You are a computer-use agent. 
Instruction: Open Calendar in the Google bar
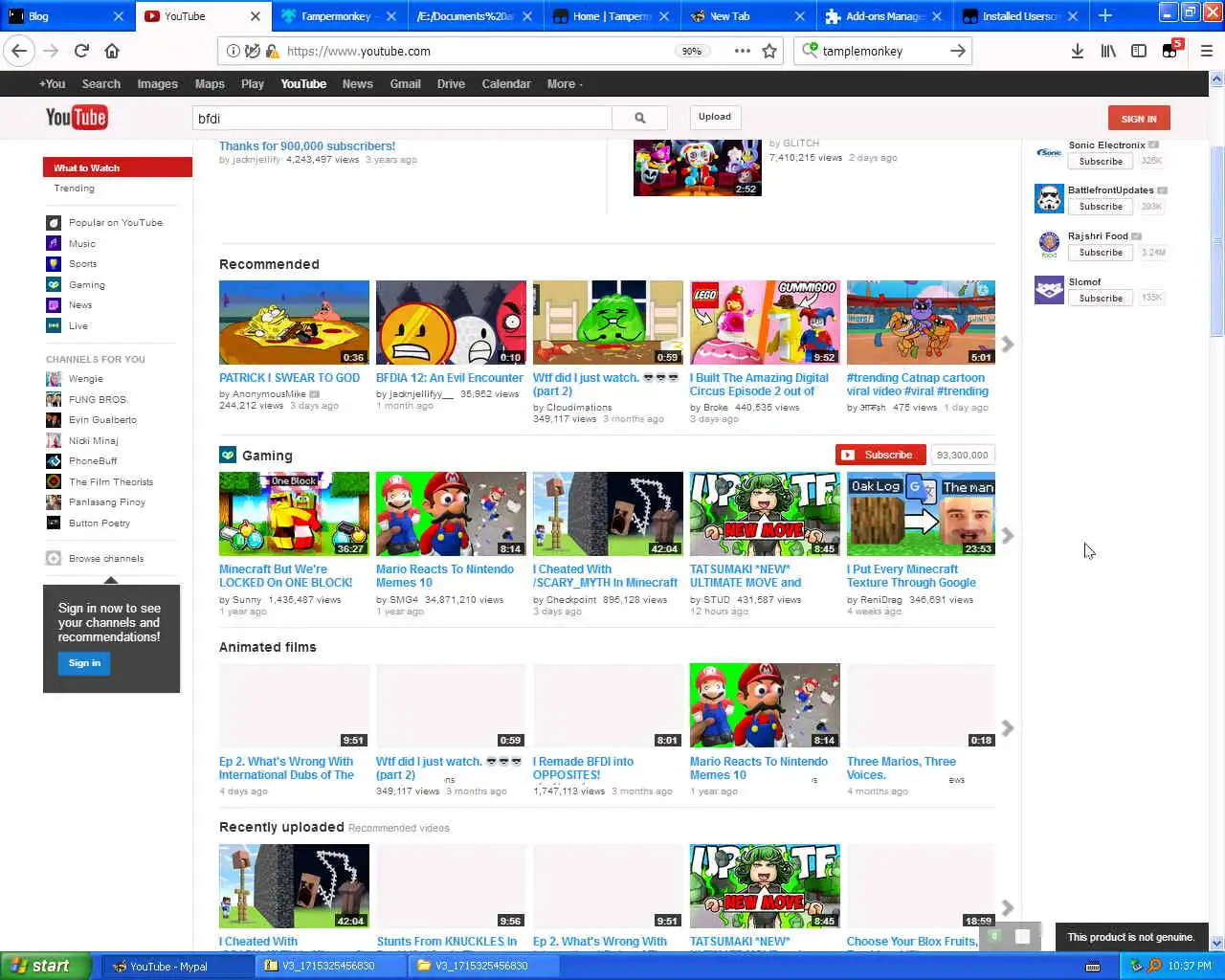(x=506, y=84)
